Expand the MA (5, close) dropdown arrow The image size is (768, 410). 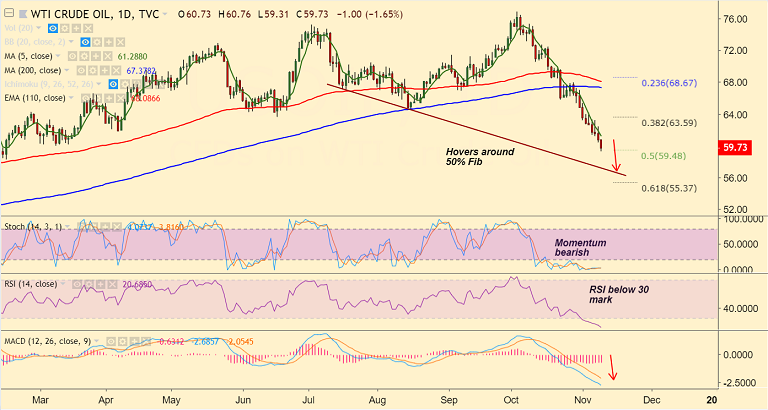click(58, 56)
